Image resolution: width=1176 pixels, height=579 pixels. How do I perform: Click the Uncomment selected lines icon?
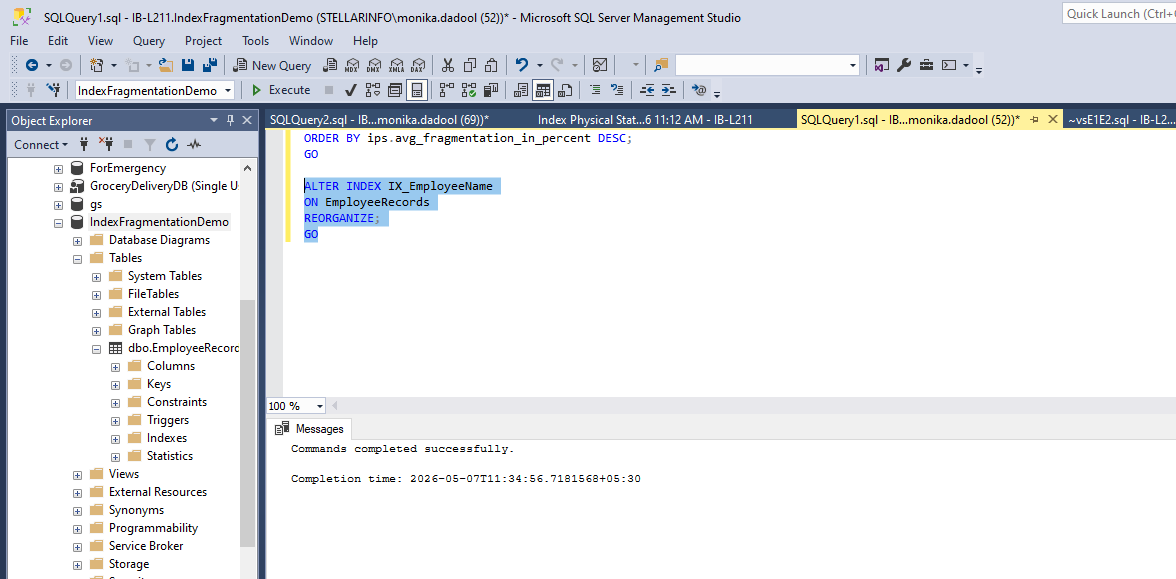tap(617, 90)
